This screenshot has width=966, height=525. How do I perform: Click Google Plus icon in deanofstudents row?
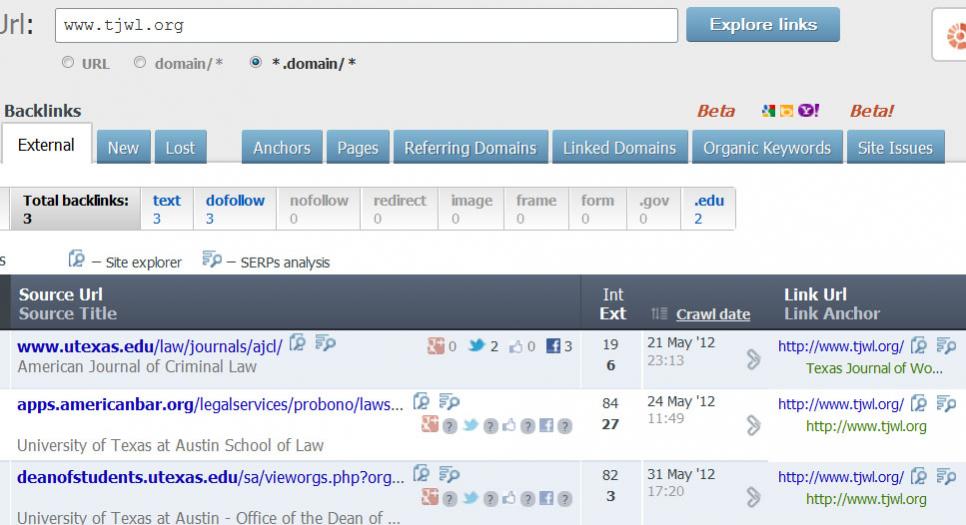[x=430, y=496]
